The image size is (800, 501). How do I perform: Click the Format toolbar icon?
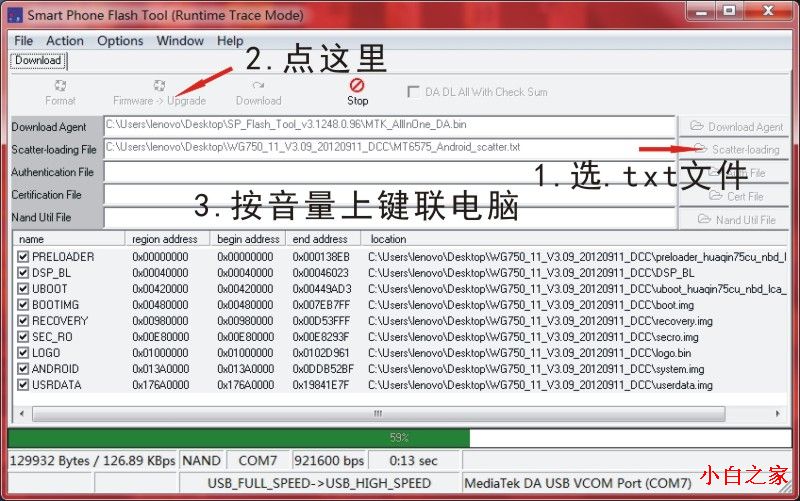click(60, 85)
